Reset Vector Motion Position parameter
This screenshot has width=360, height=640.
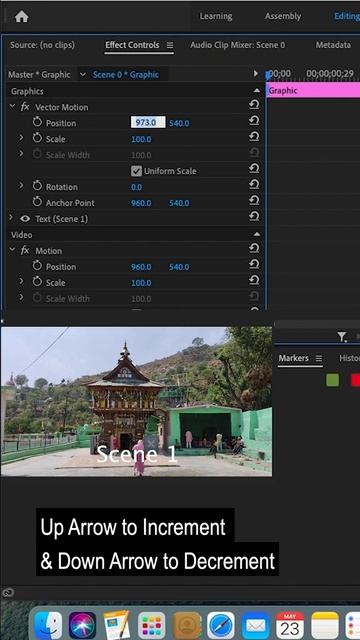(x=254, y=121)
